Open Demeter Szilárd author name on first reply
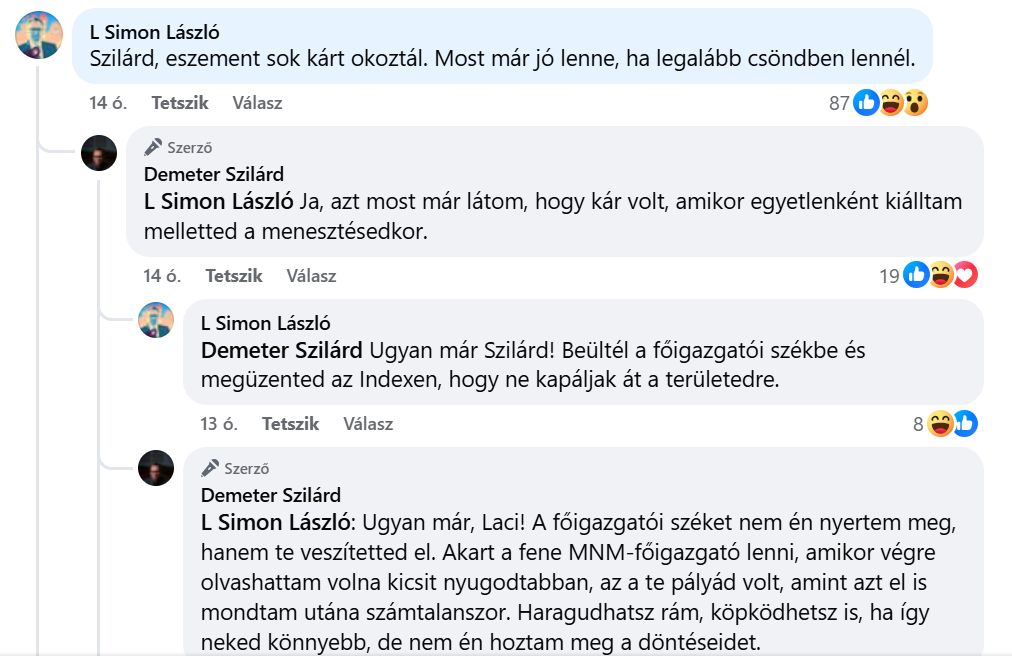The image size is (1012, 658). pos(214,174)
